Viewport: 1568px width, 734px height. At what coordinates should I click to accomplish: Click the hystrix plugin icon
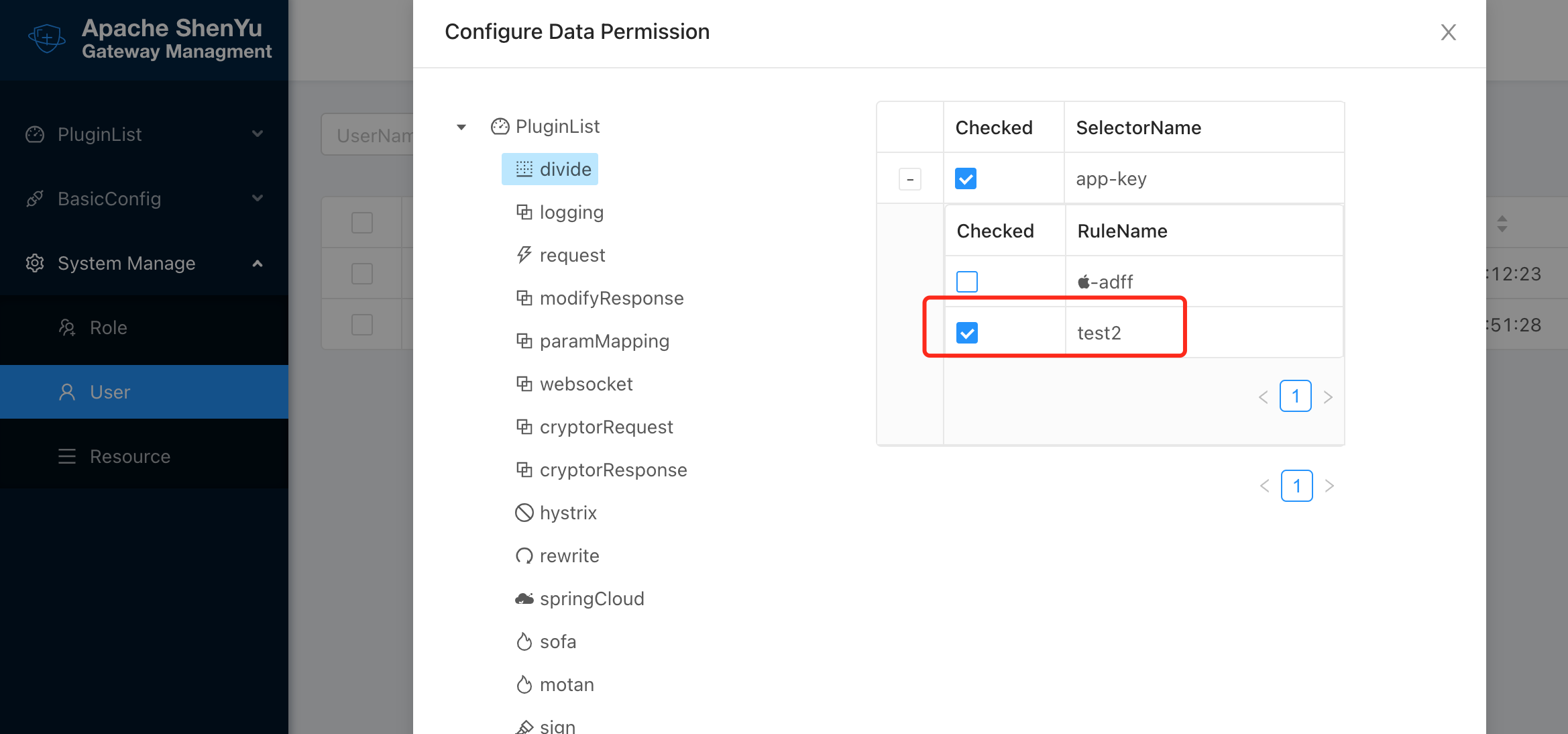pos(524,513)
